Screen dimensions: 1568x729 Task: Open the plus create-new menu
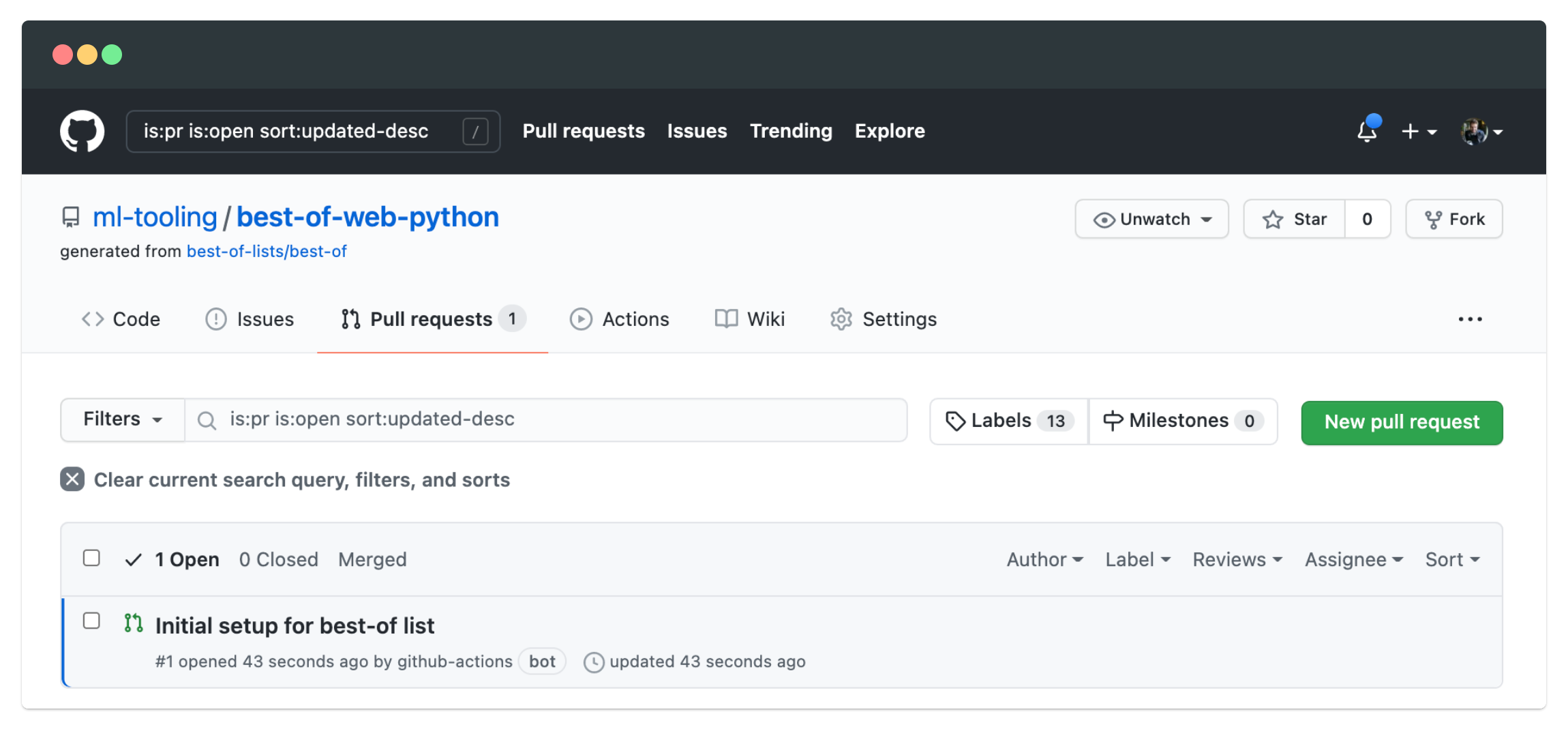[x=1419, y=131]
